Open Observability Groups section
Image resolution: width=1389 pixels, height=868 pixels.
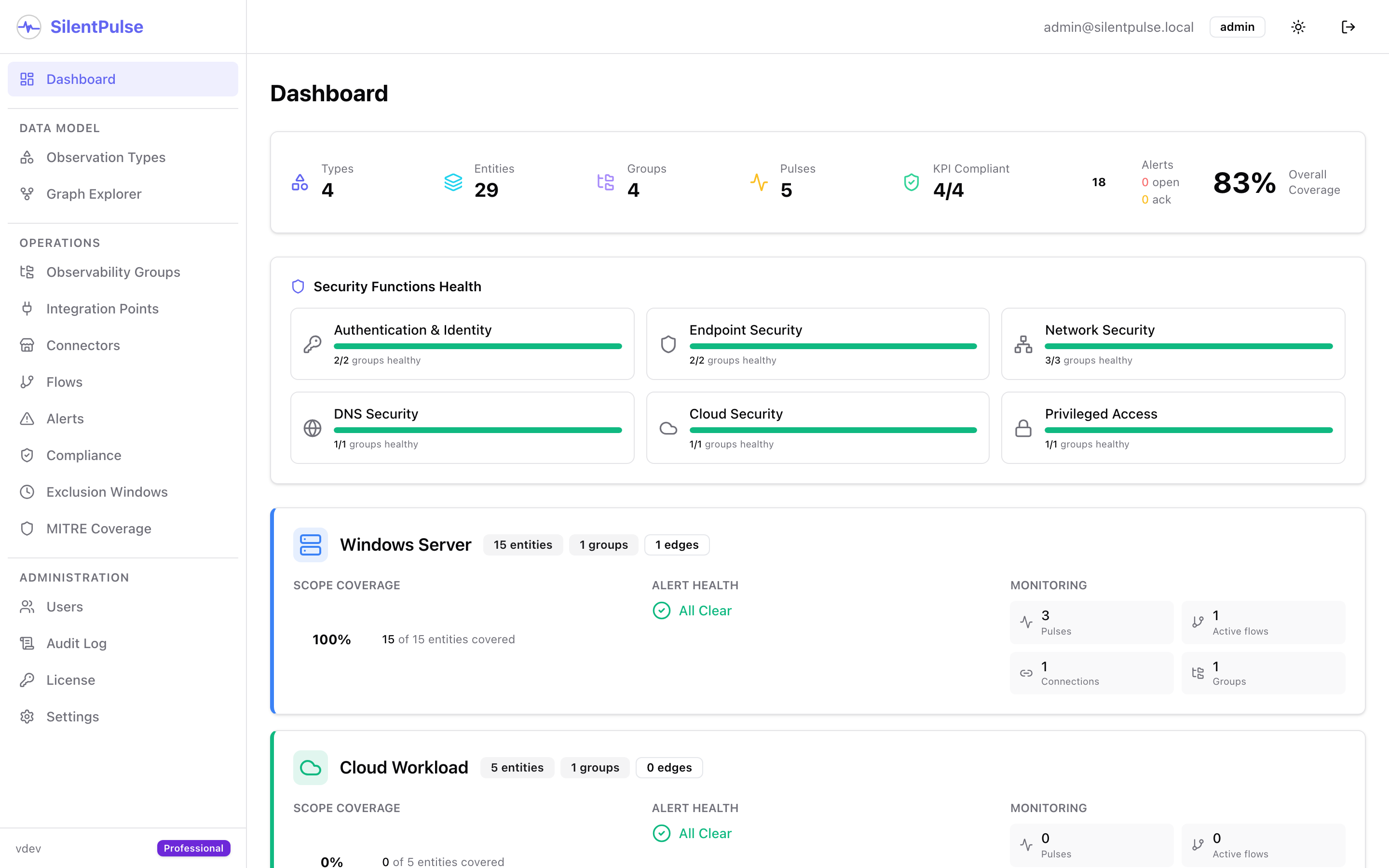[123, 272]
